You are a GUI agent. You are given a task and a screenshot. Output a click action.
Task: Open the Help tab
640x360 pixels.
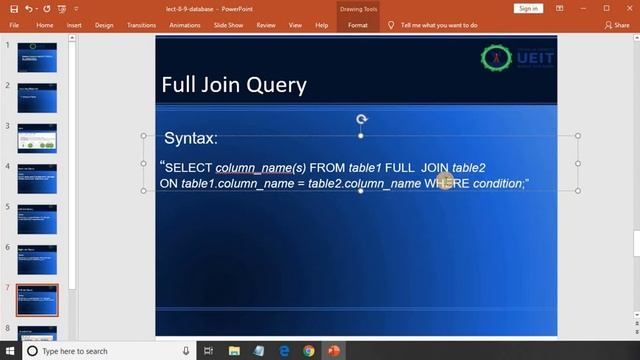pyautogui.click(x=321, y=25)
